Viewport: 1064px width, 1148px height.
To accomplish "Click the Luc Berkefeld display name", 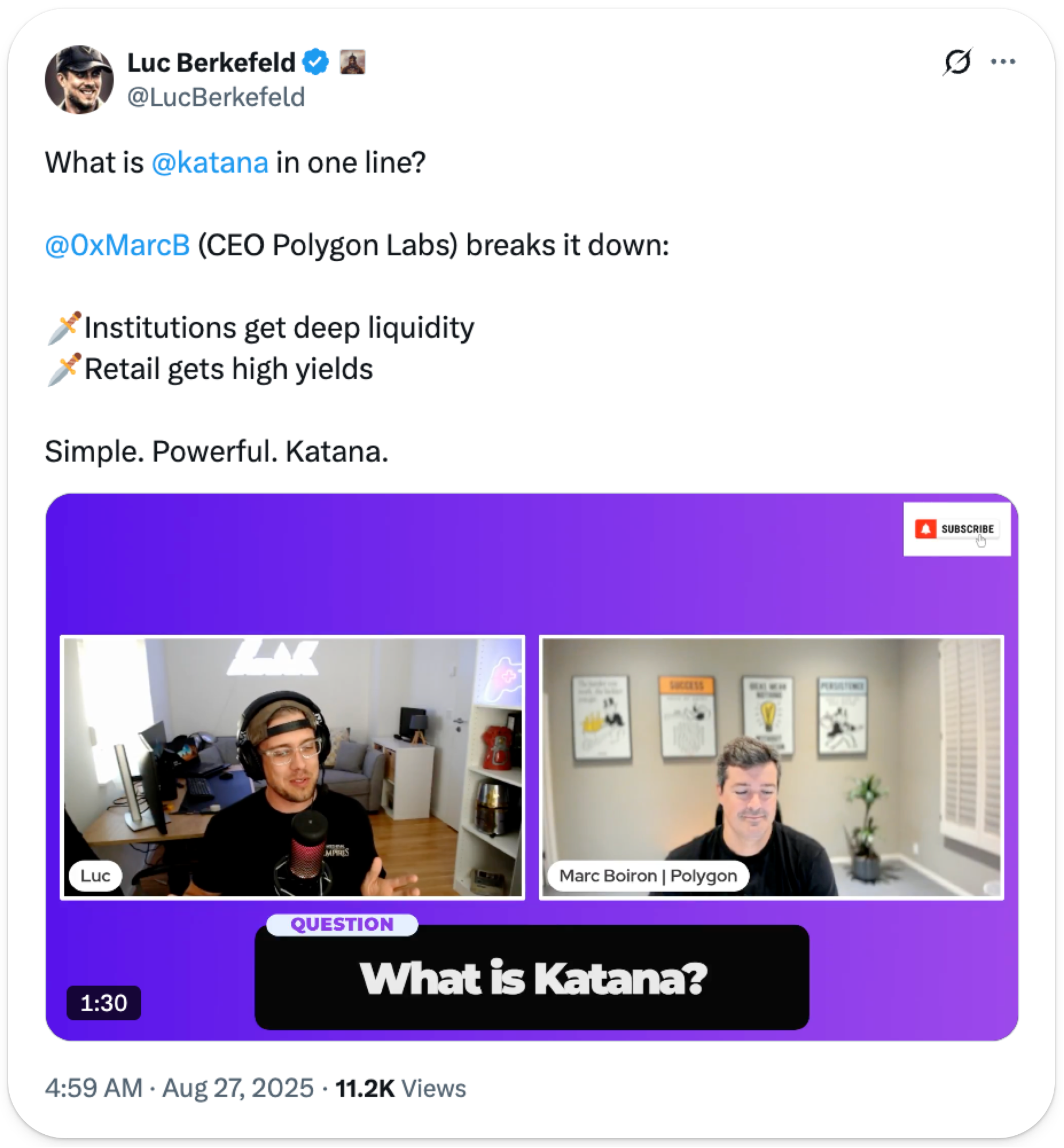I will click(211, 63).
